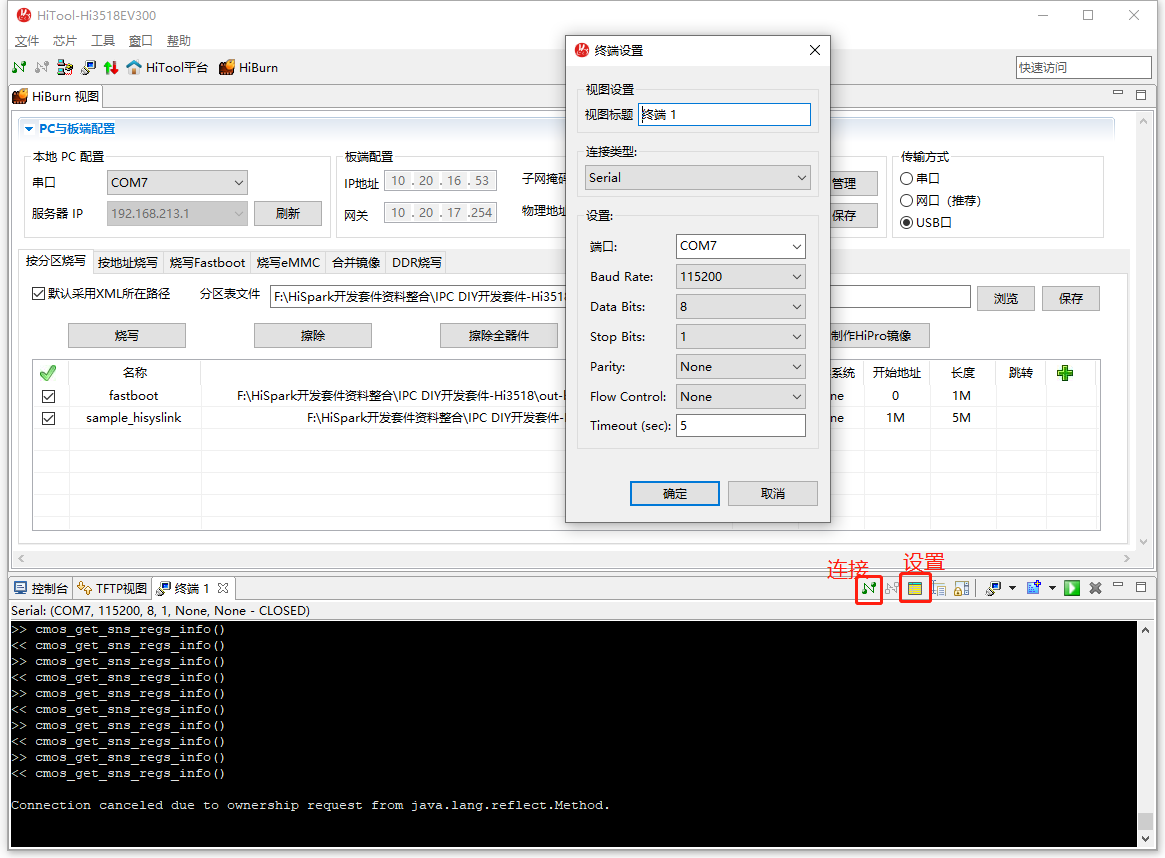Close the 终端设置 dialog with X
The width and height of the screenshot is (1165, 858).
tap(815, 50)
